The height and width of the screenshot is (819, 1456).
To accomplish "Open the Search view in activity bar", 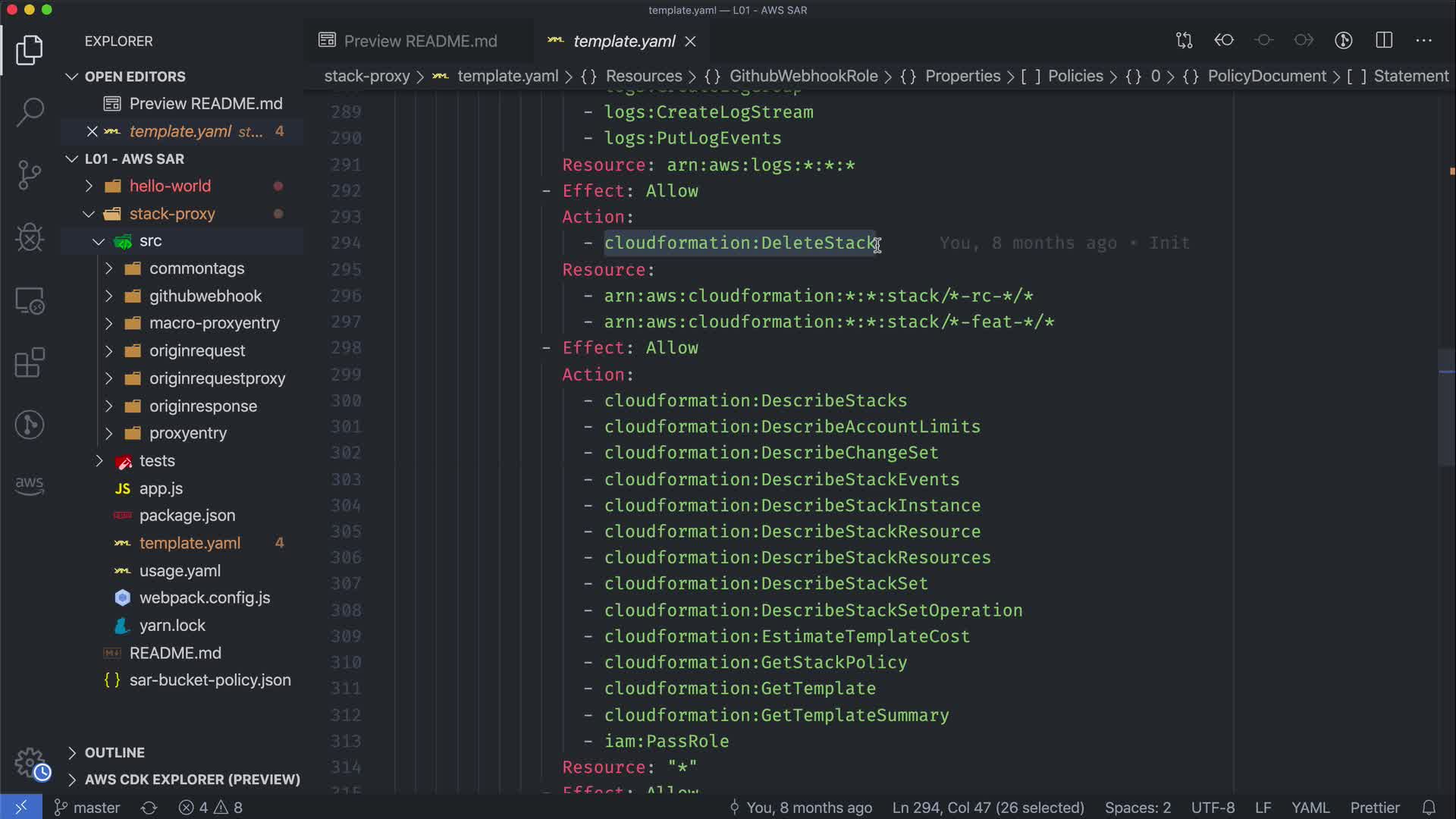I will pyautogui.click(x=30, y=112).
